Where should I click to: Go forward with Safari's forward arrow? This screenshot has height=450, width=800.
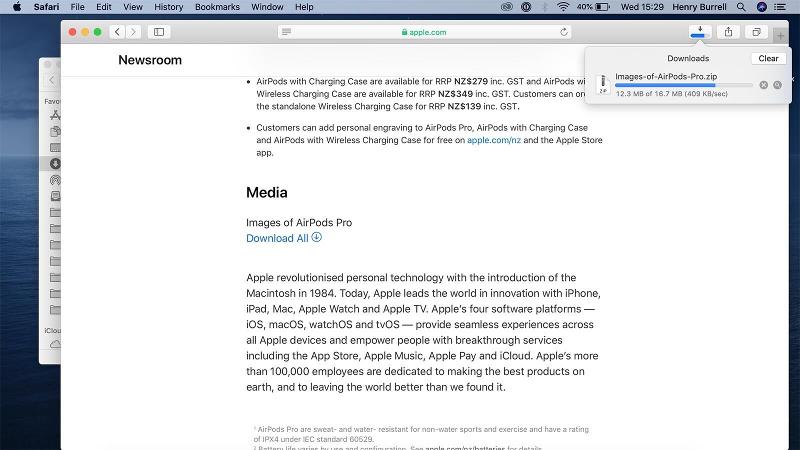[x=134, y=32]
